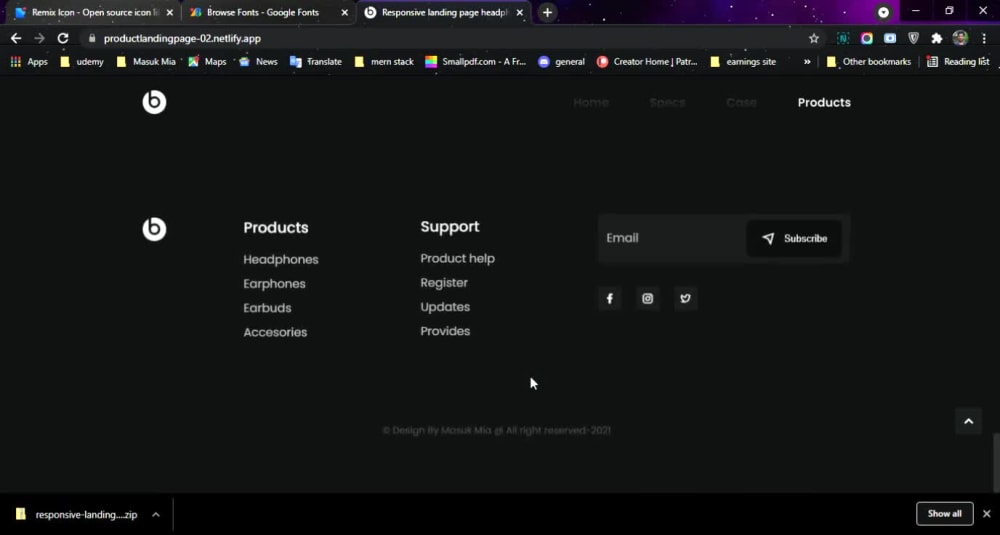
Task: Go to the Products nav link
Action: pyautogui.click(x=824, y=103)
